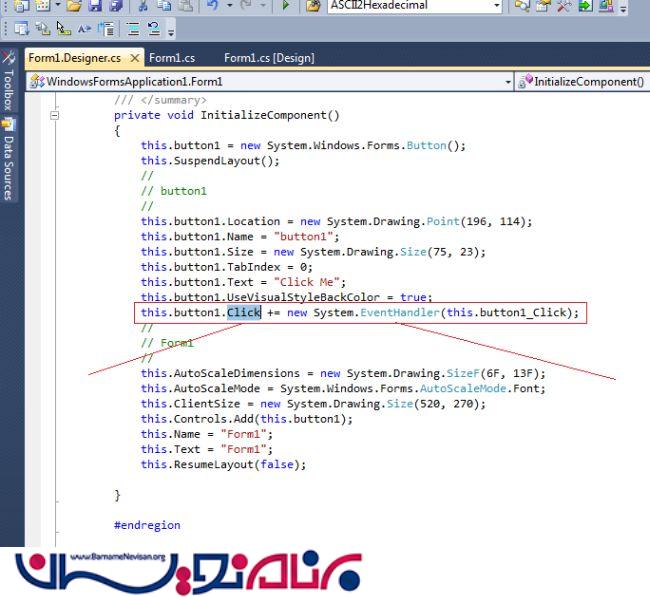
Task: Expand the WindowsFormsApplication1.Form1 type dropdown
Action: (507, 82)
